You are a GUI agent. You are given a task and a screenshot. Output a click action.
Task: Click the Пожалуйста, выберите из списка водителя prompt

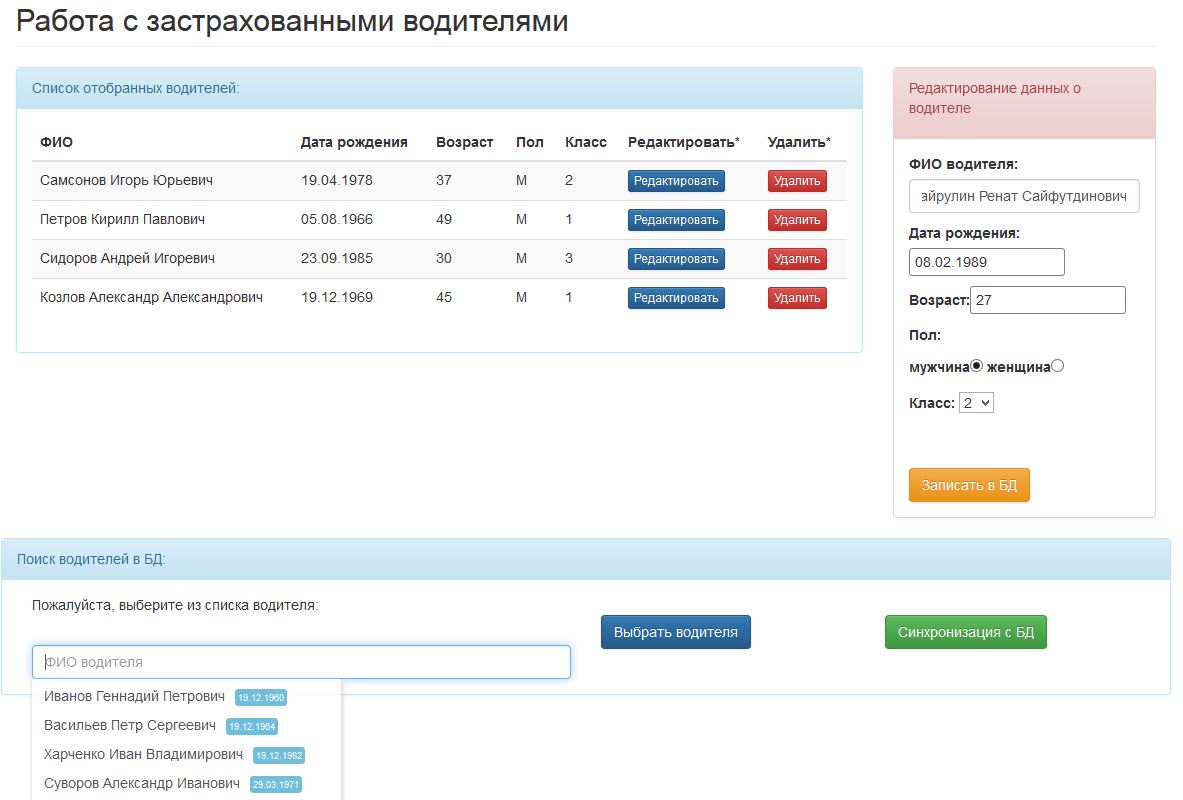tap(175, 605)
